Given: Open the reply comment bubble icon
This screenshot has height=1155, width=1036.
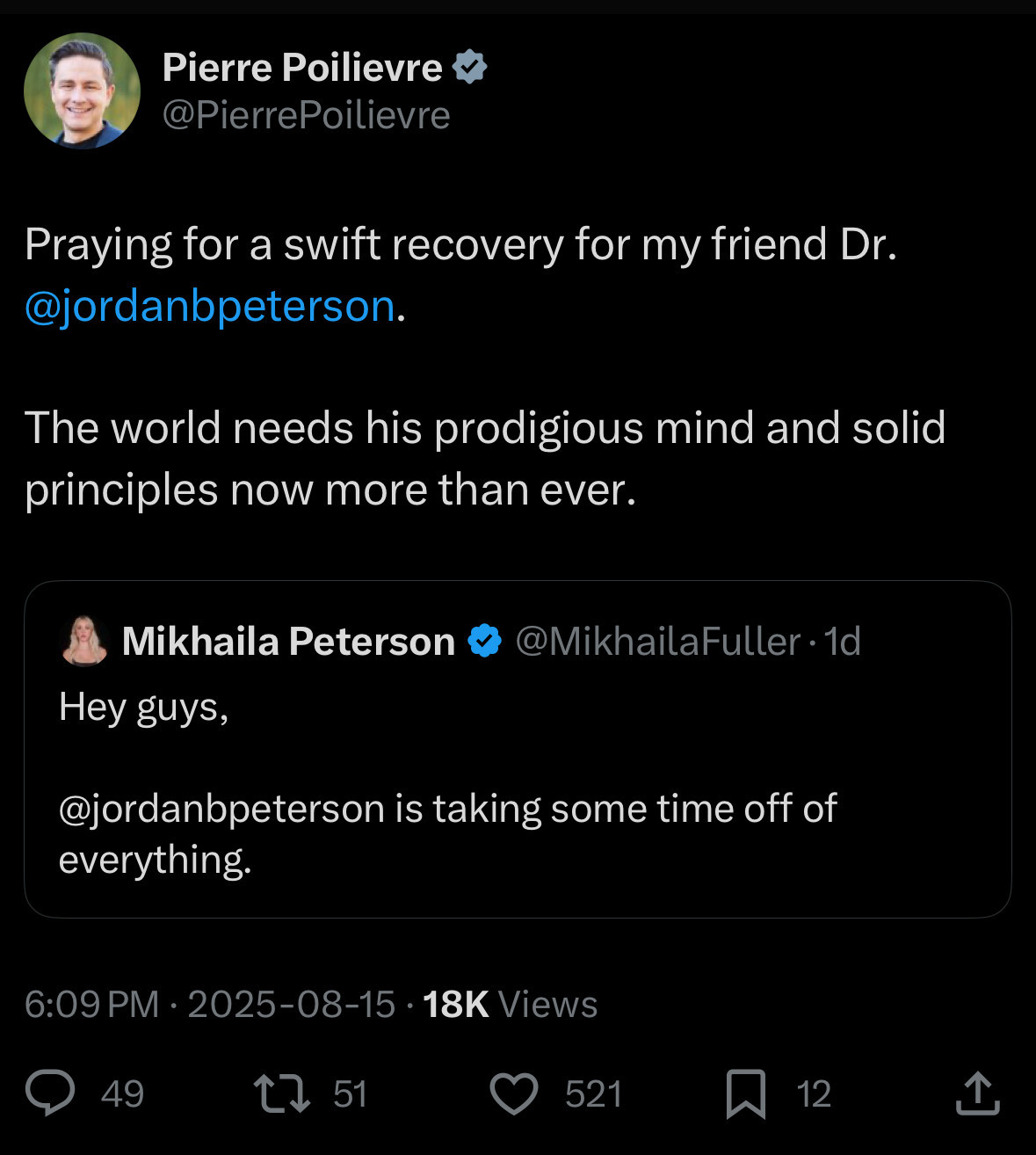Looking at the screenshot, I should 50,1093.
